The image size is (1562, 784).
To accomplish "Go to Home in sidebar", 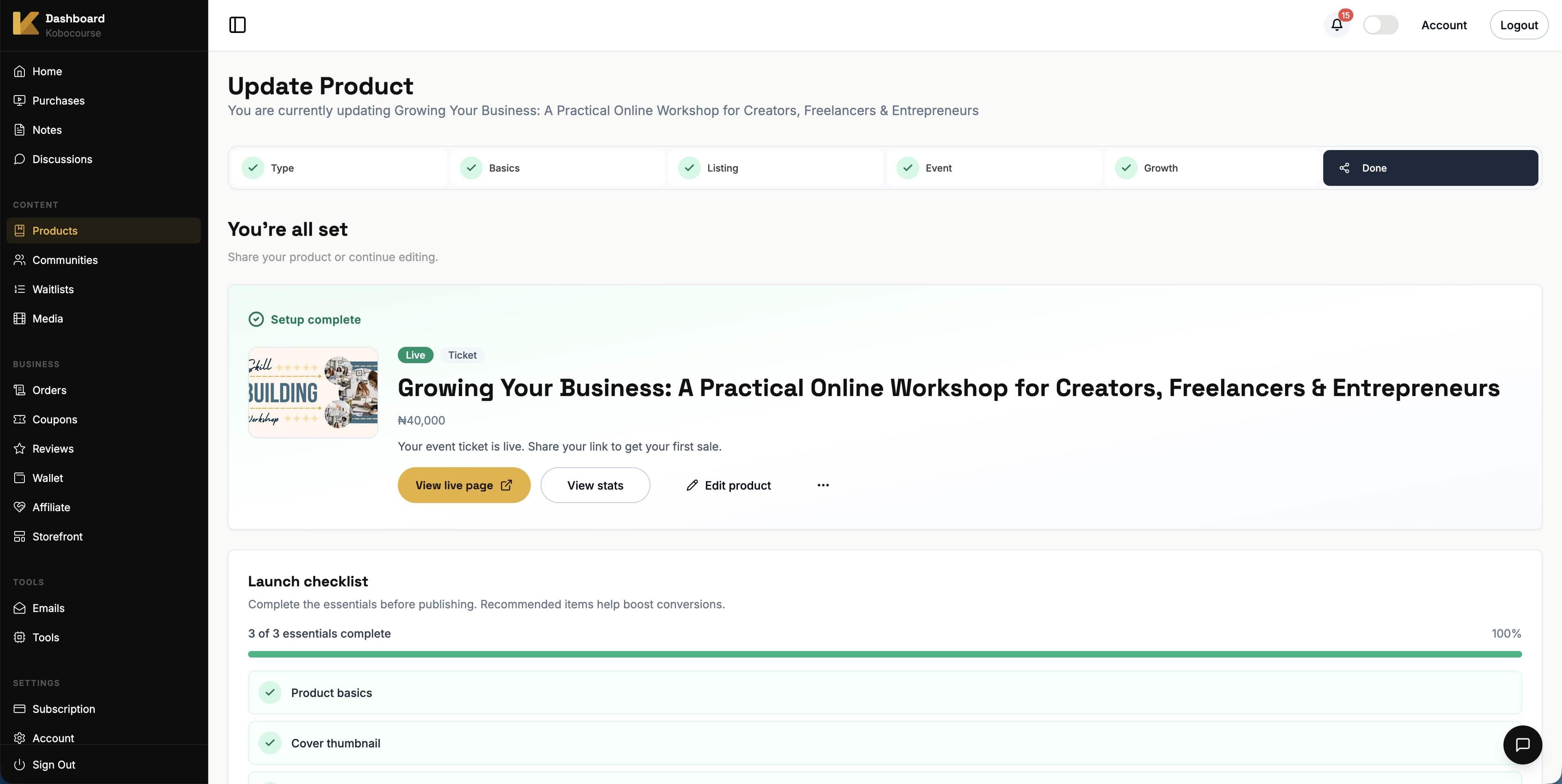I will [x=104, y=72].
